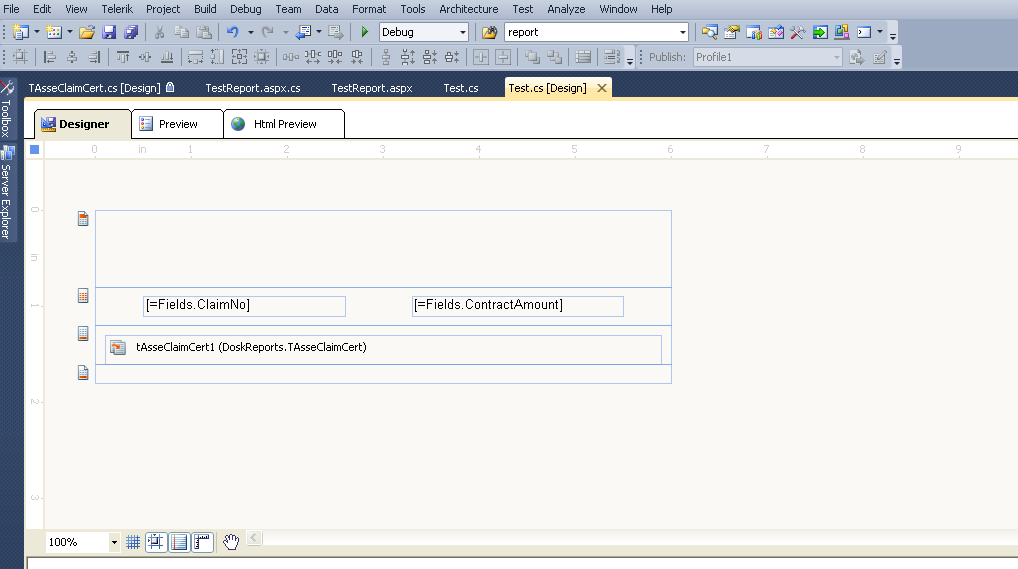Click the horizontal scroll left arrow

[254, 538]
